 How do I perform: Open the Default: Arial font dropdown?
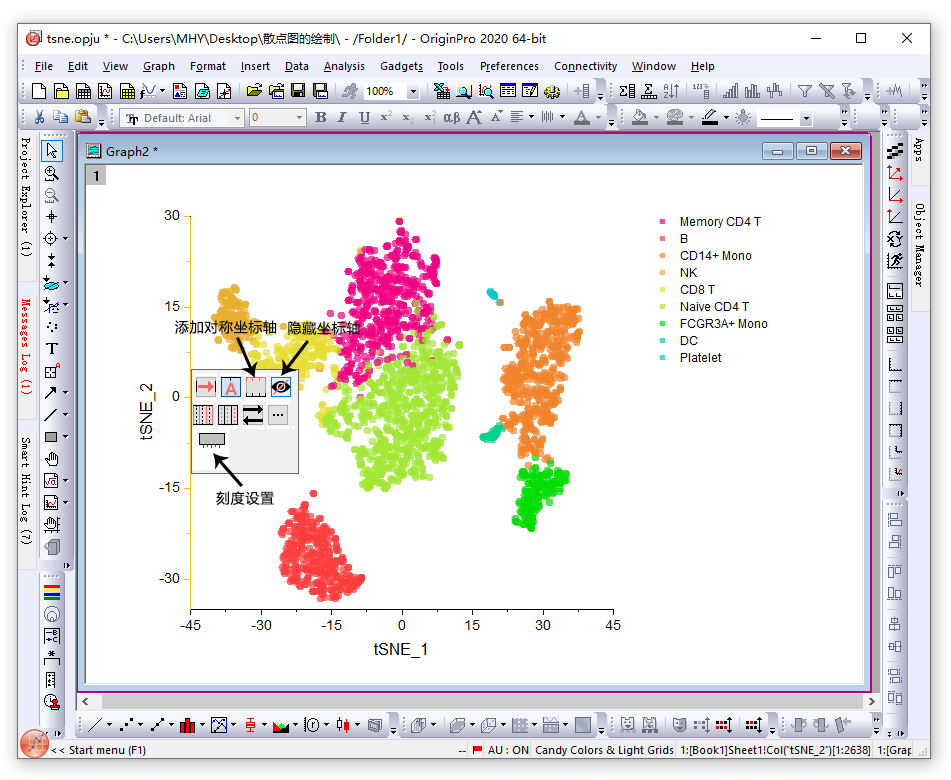tap(237, 118)
